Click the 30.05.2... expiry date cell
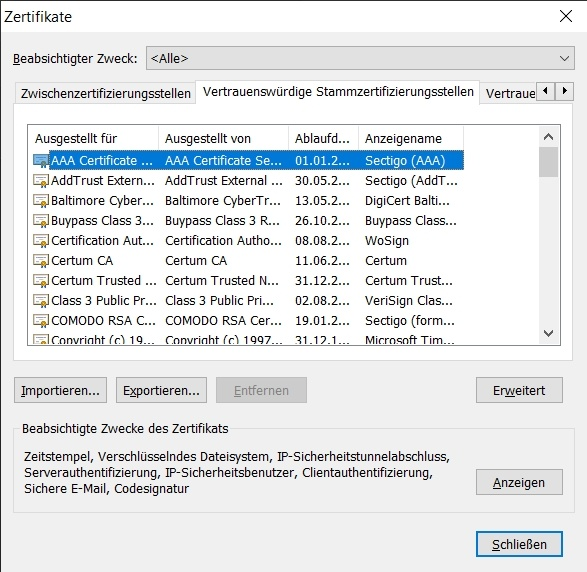Image resolution: width=587 pixels, height=572 pixels. [x=322, y=181]
